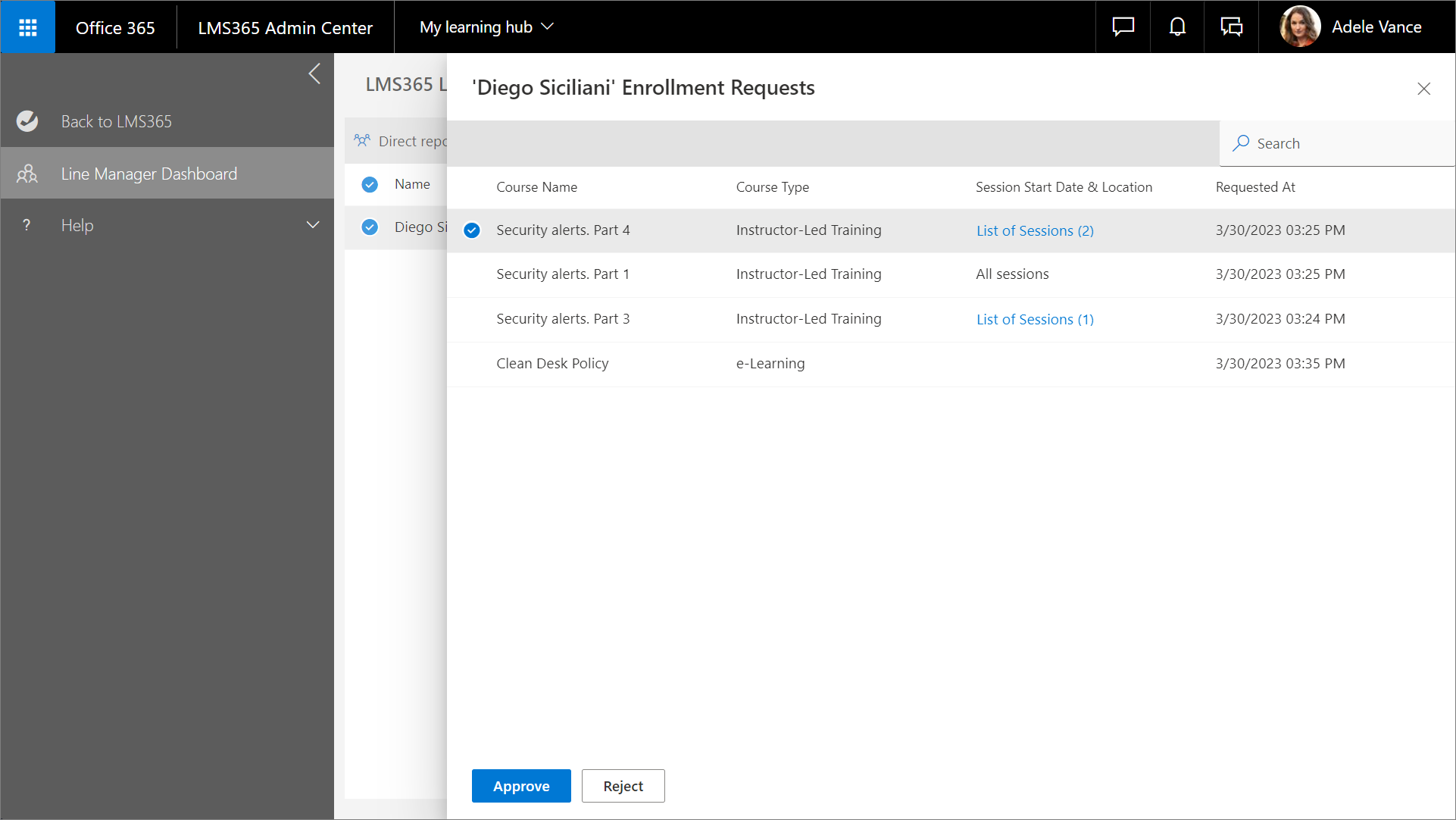Image resolution: width=1456 pixels, height=820 pixels.
Task: Click Adele Vance profile picture
Action: pyautogui.click(x=1300, y=27)
